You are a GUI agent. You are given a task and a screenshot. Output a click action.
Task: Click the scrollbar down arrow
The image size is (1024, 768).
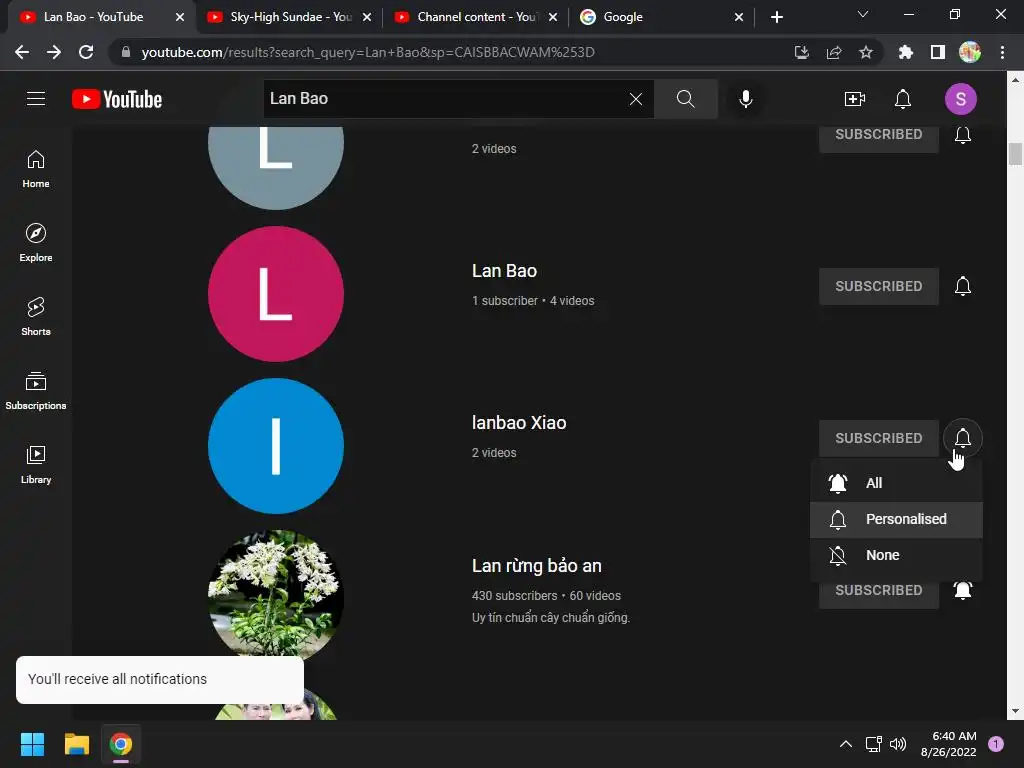pos(1014,711)
